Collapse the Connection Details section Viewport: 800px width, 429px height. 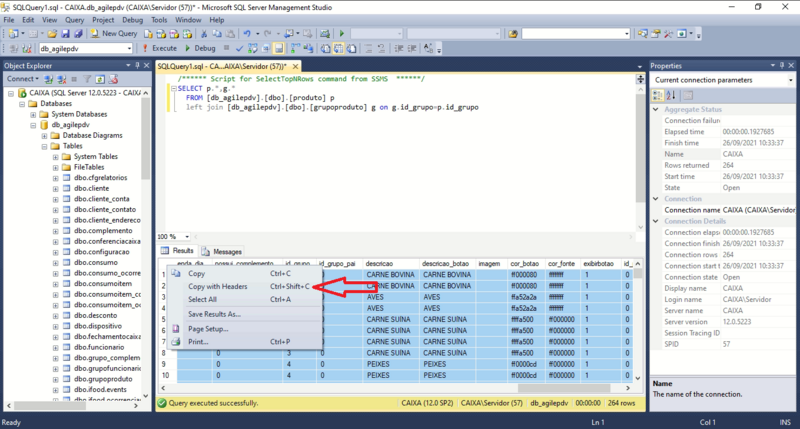point(656,221)
